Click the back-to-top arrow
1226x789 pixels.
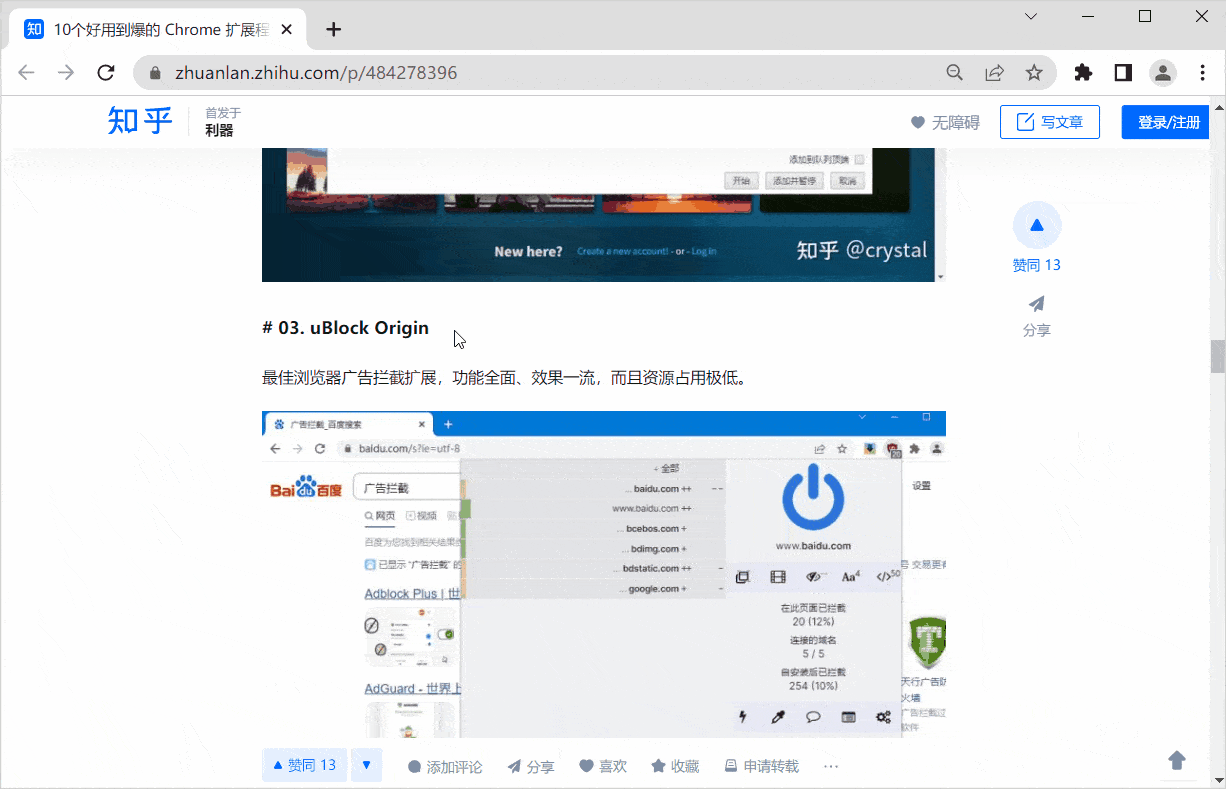1177,761
